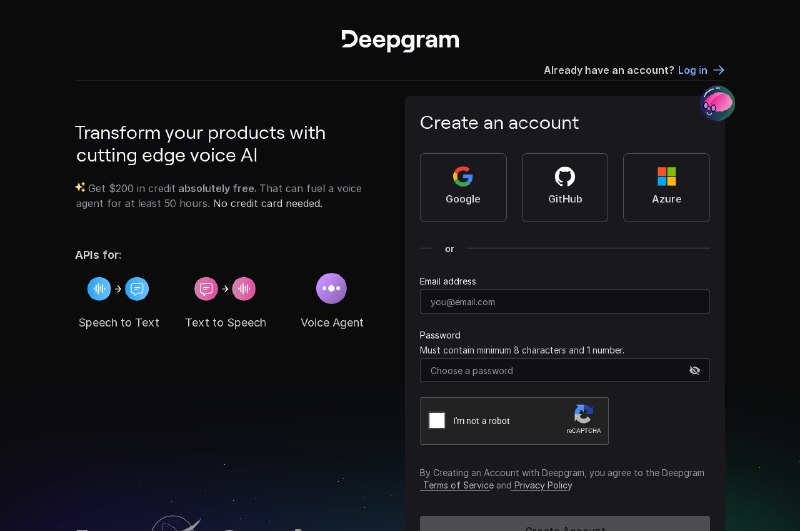Click the blue chat bubble transcript icon
Image resolution: width=800 pixels, height=531 pixels.
point(137,289)
